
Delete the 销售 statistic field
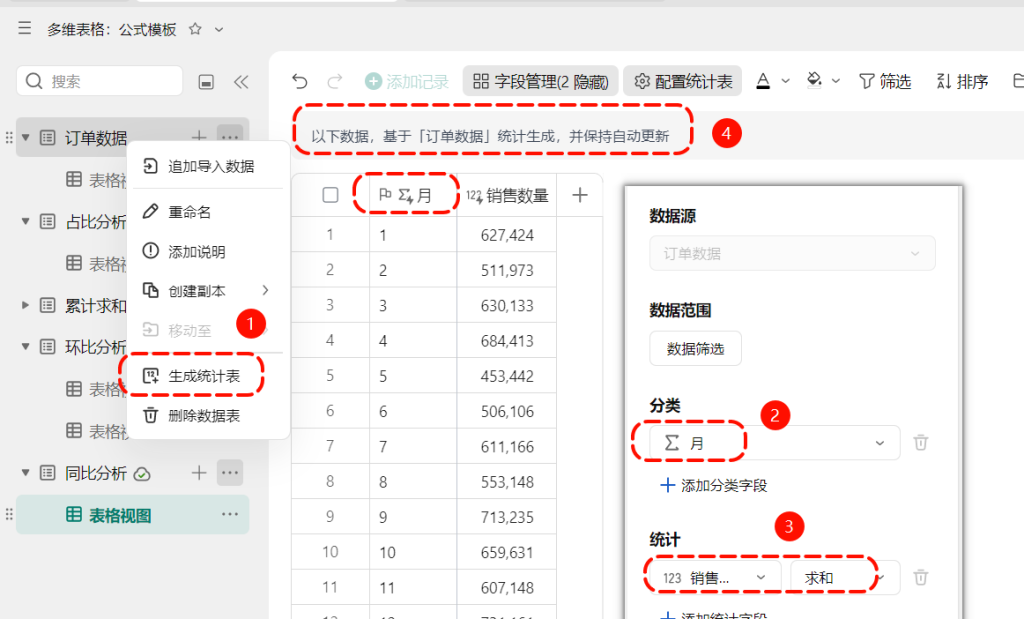921,577
